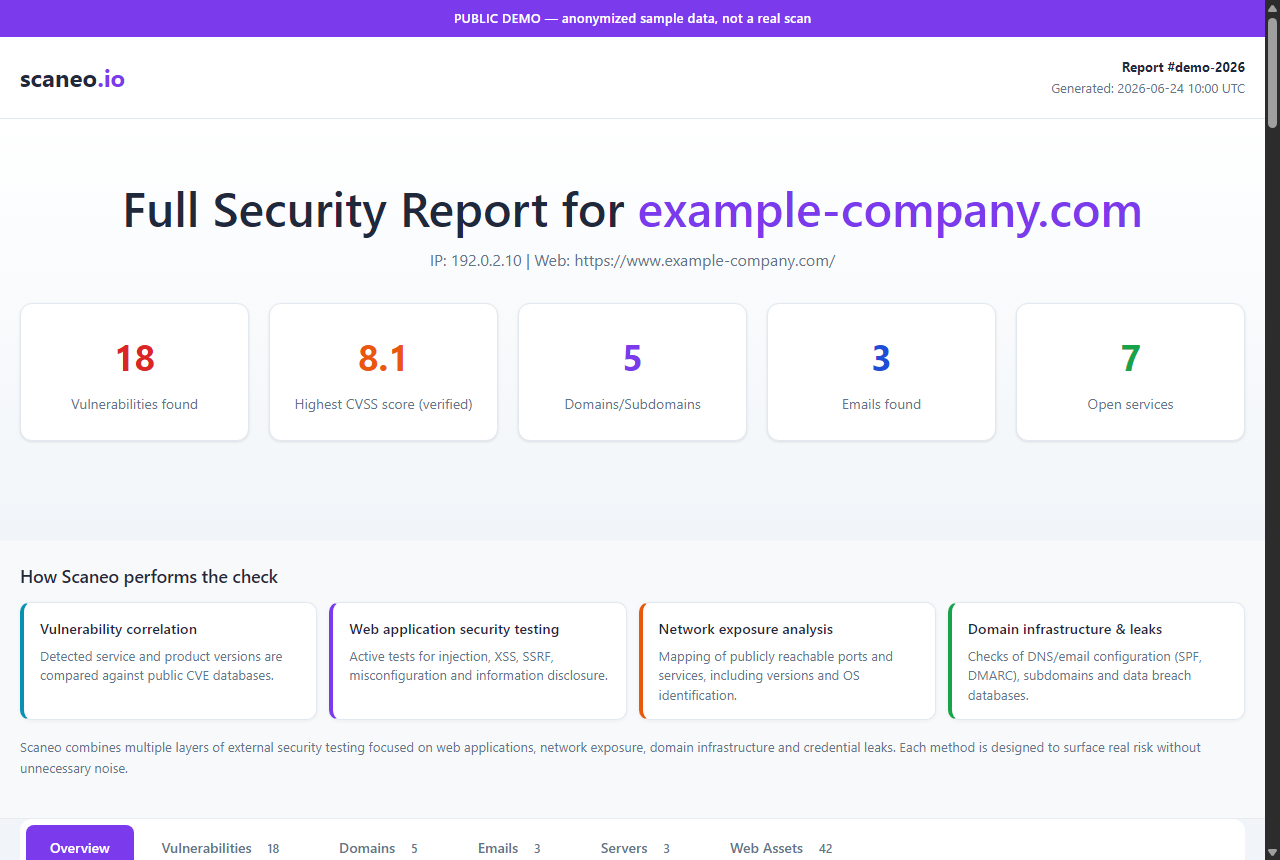The image size is (1280, 860).
Task: Switch to the Vulnerabilities tab
Action: pyautogui.click(x=221, y=848)
